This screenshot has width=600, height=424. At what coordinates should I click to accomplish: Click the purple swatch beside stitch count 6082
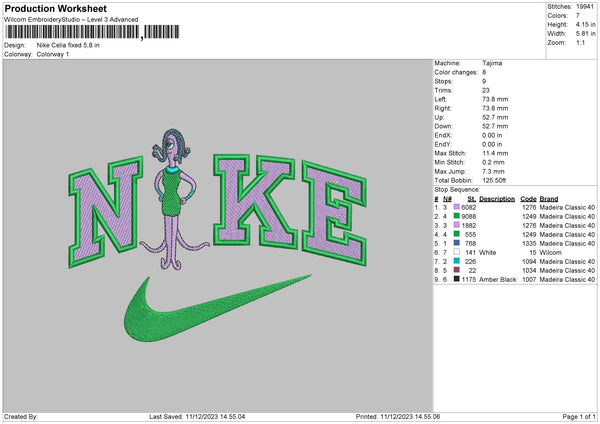click(x=457, y=207)
